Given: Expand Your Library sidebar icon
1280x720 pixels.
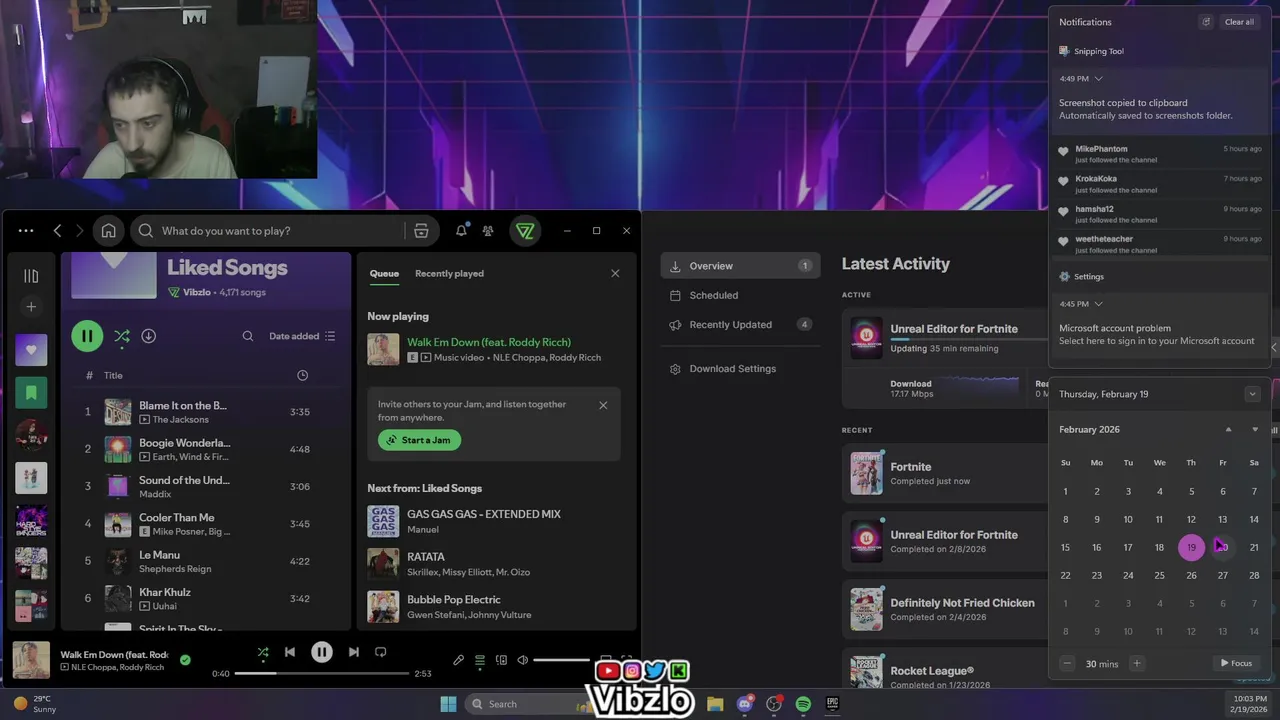Looking at the screenshot, I should tap(31, 275).
